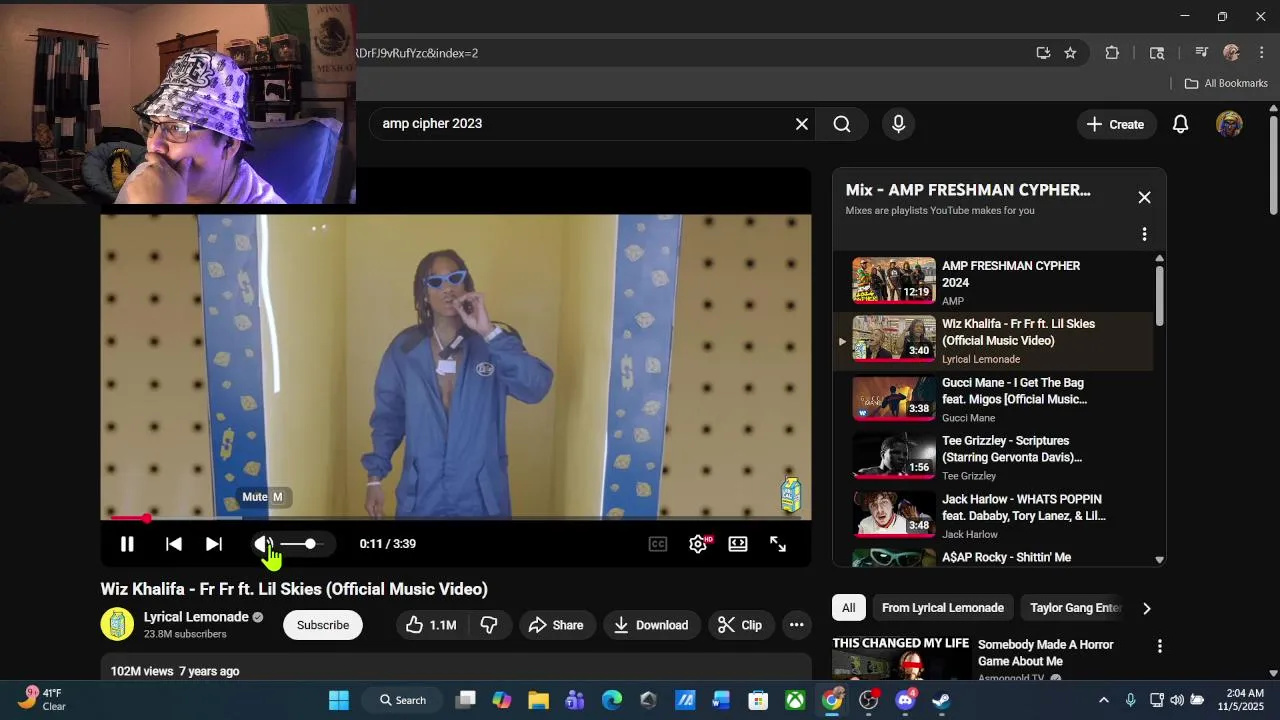
Task: Open Discord from the taskbar
Action: click(x=906, y=700)
